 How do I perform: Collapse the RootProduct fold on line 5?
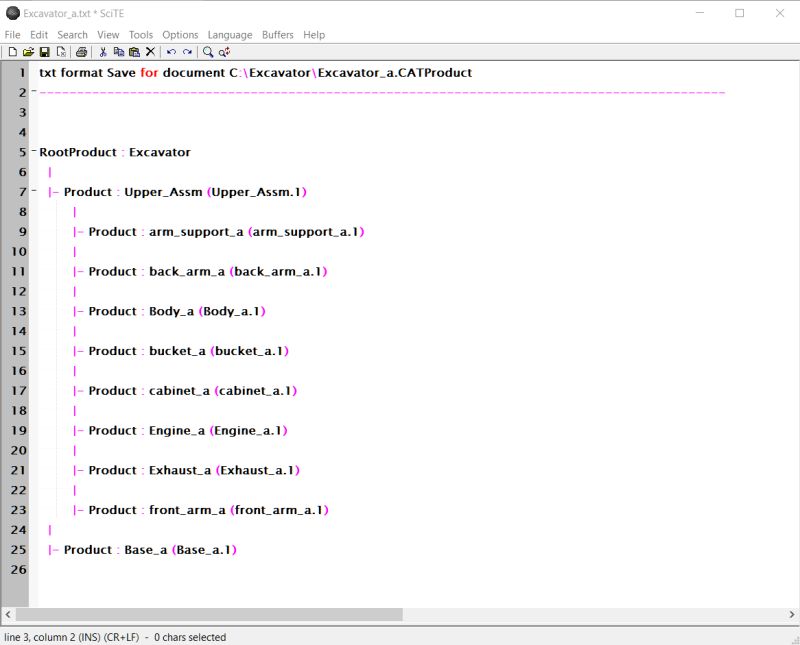[34, 151]
